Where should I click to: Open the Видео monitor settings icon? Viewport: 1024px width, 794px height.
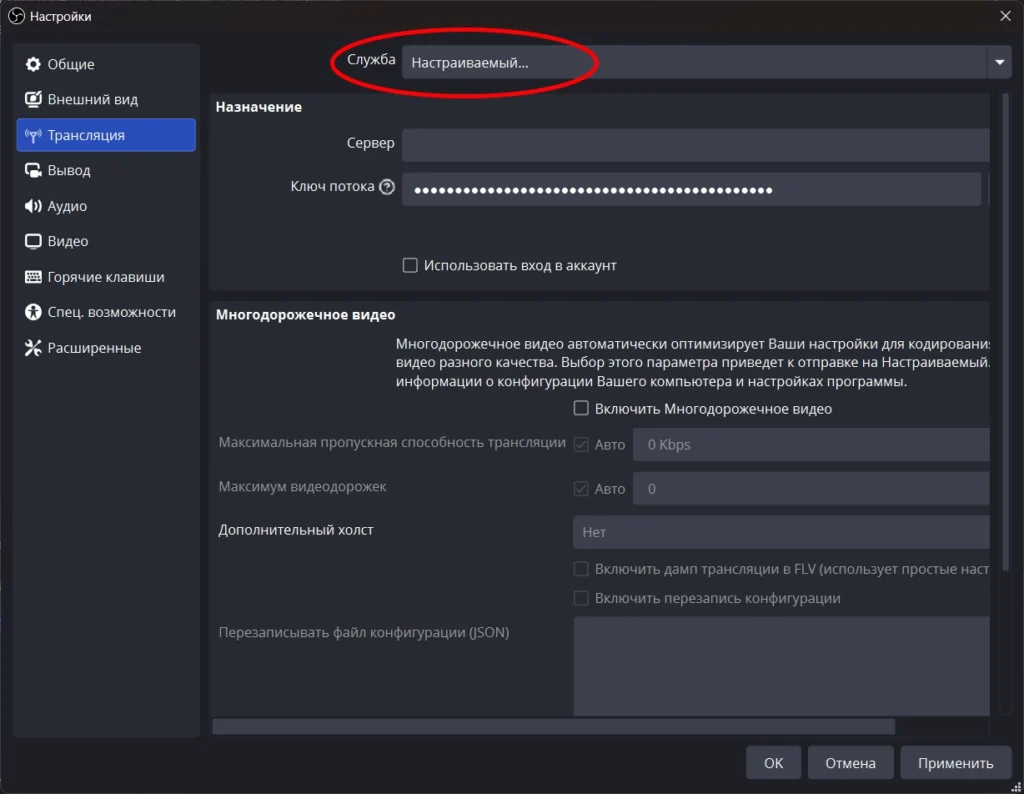[34, 241]
